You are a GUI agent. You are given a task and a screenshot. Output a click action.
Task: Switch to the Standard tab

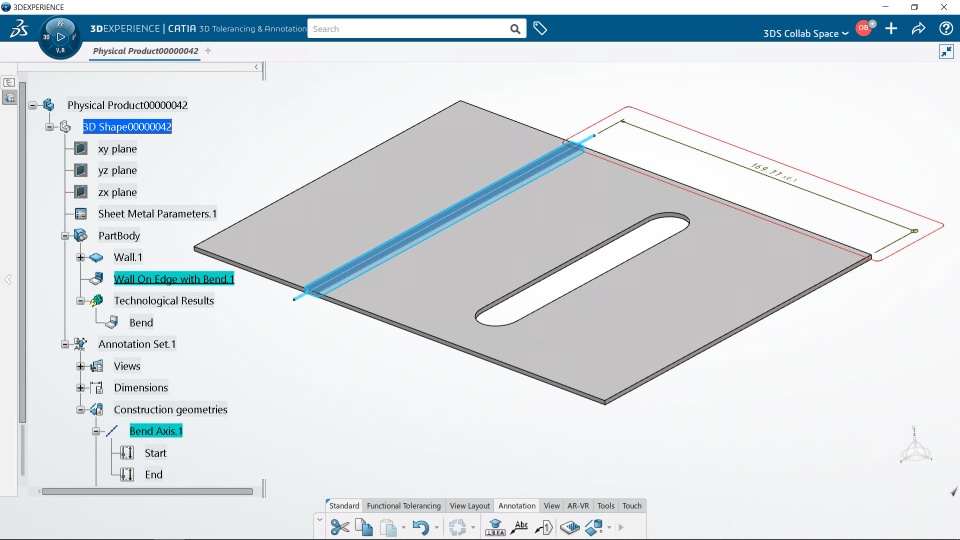click(344, 506)
